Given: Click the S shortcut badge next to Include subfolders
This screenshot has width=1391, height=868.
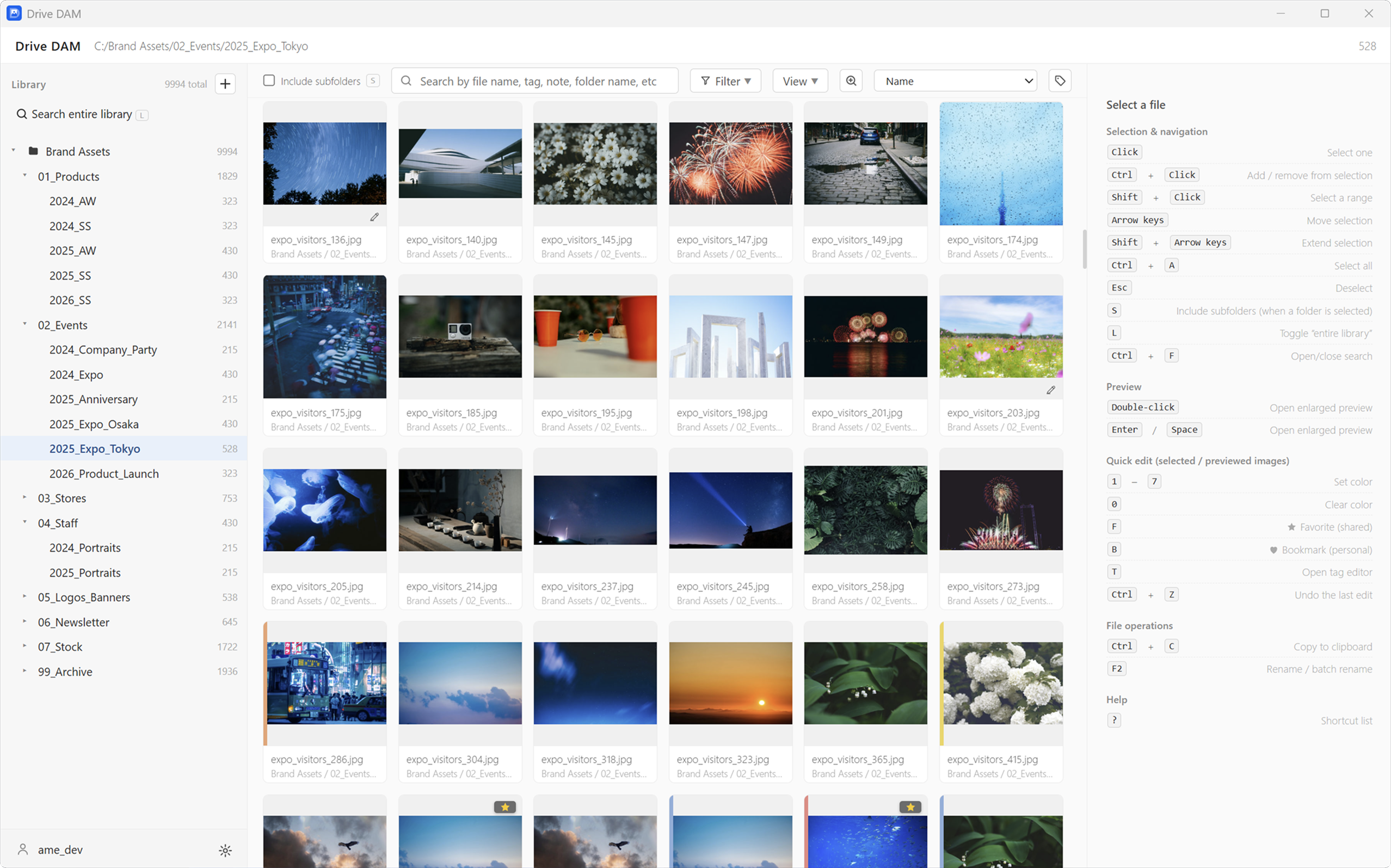Looking at the screenshot, I should [x=373, y=81].
